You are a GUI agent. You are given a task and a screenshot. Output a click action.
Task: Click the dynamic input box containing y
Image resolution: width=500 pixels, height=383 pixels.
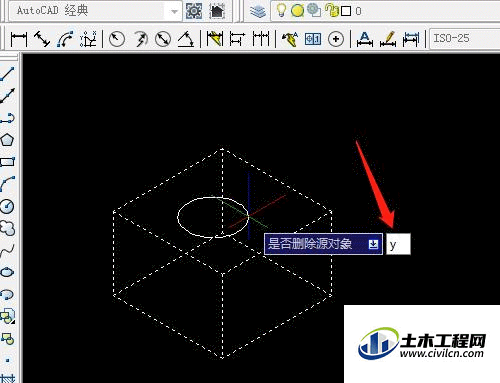click(398, 244)
